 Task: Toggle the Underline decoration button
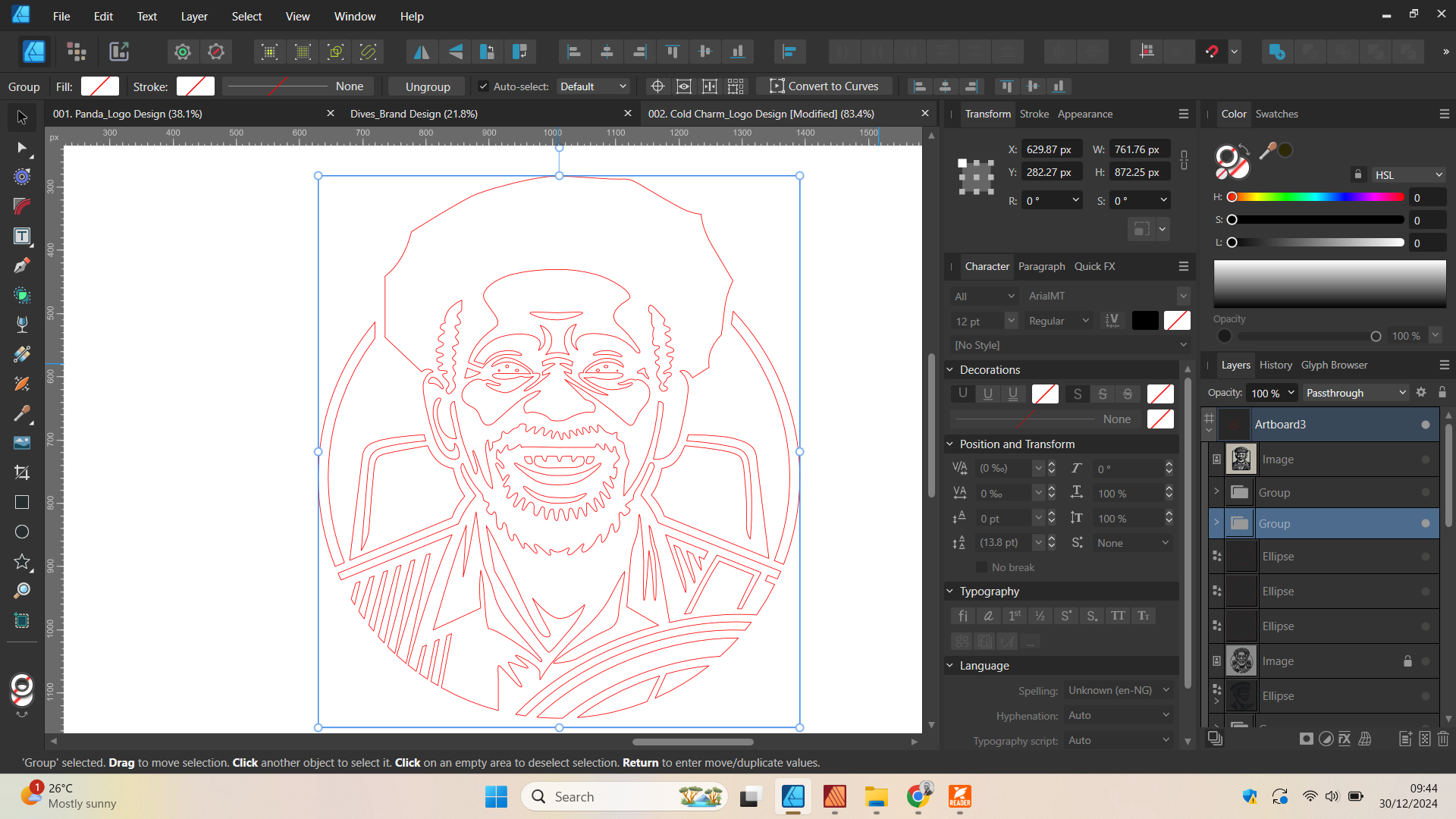(963, 394)
